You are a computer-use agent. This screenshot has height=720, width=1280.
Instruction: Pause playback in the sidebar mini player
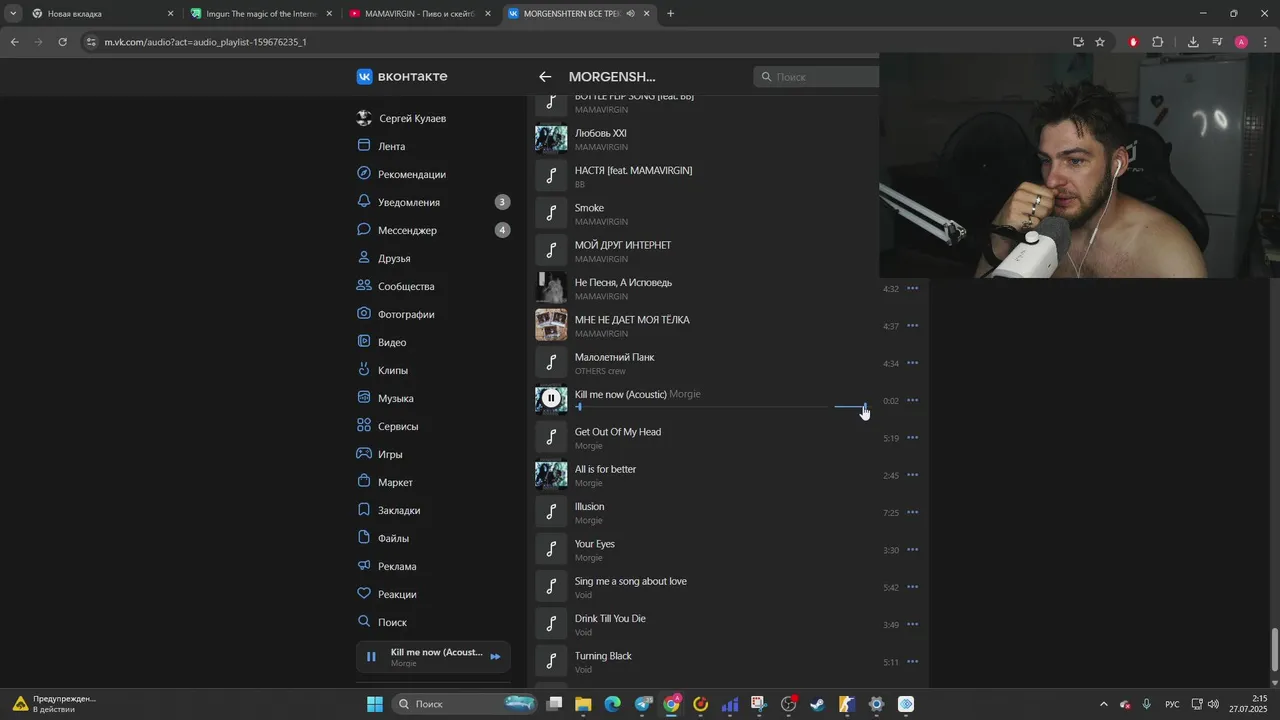click(371, 657)
